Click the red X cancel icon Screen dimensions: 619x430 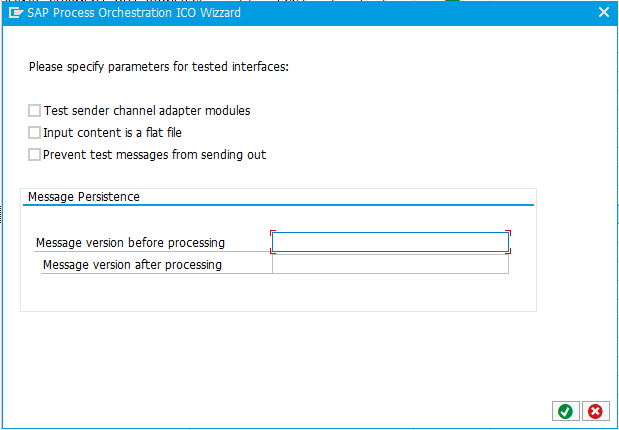tap(595, 411)
